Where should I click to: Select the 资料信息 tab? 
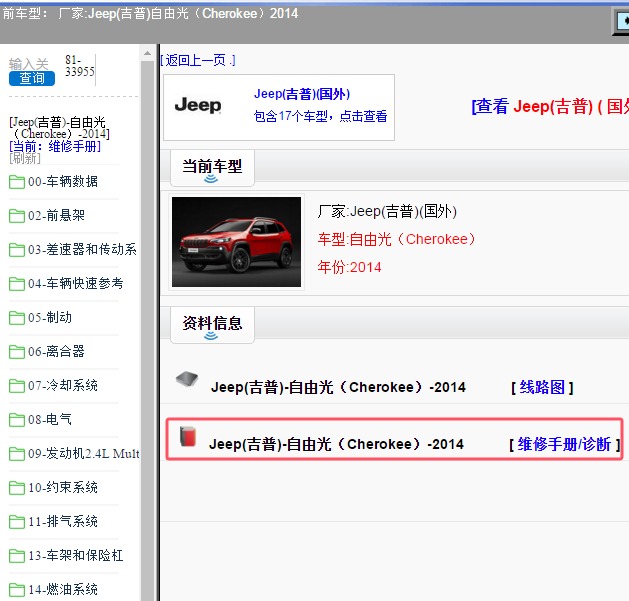(212, 325)
